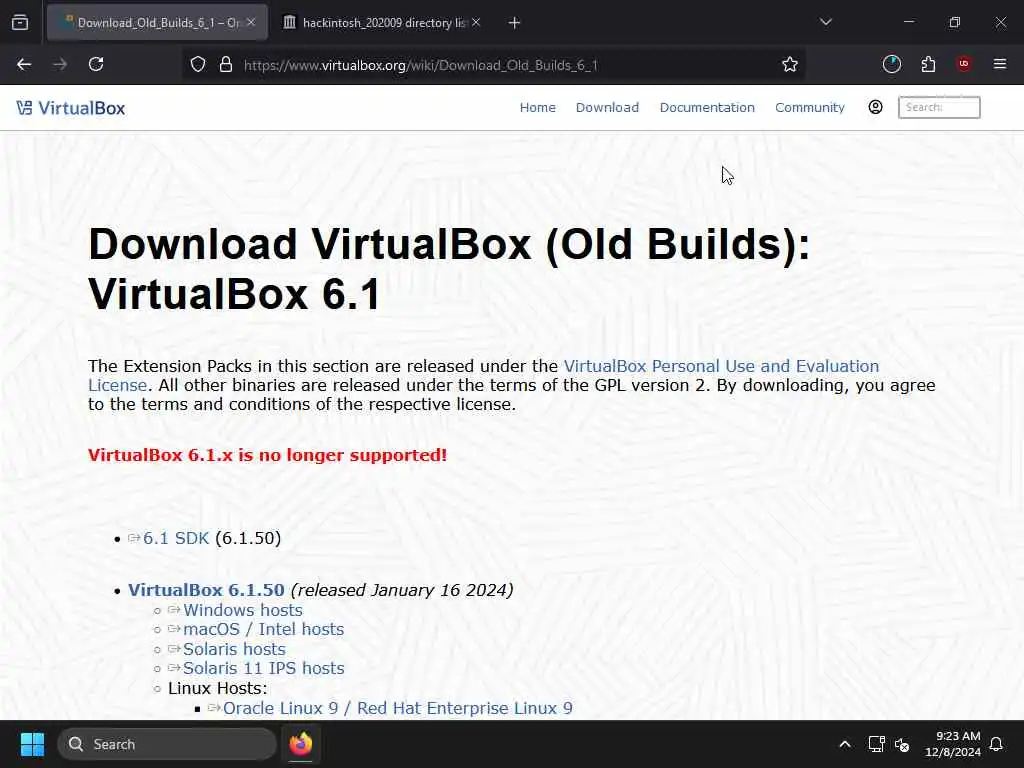Open the Home nav item
The image size is (1024, 768).
537,108
